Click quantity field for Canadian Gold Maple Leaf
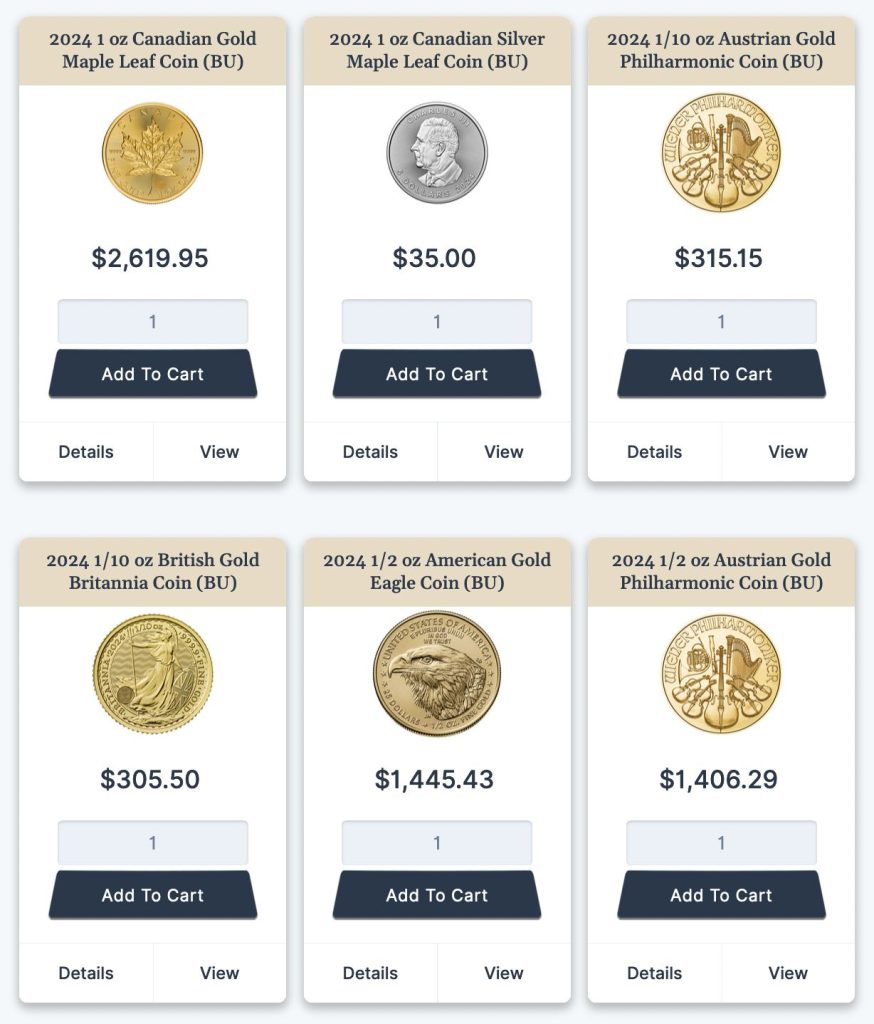 tap(152, 322)
